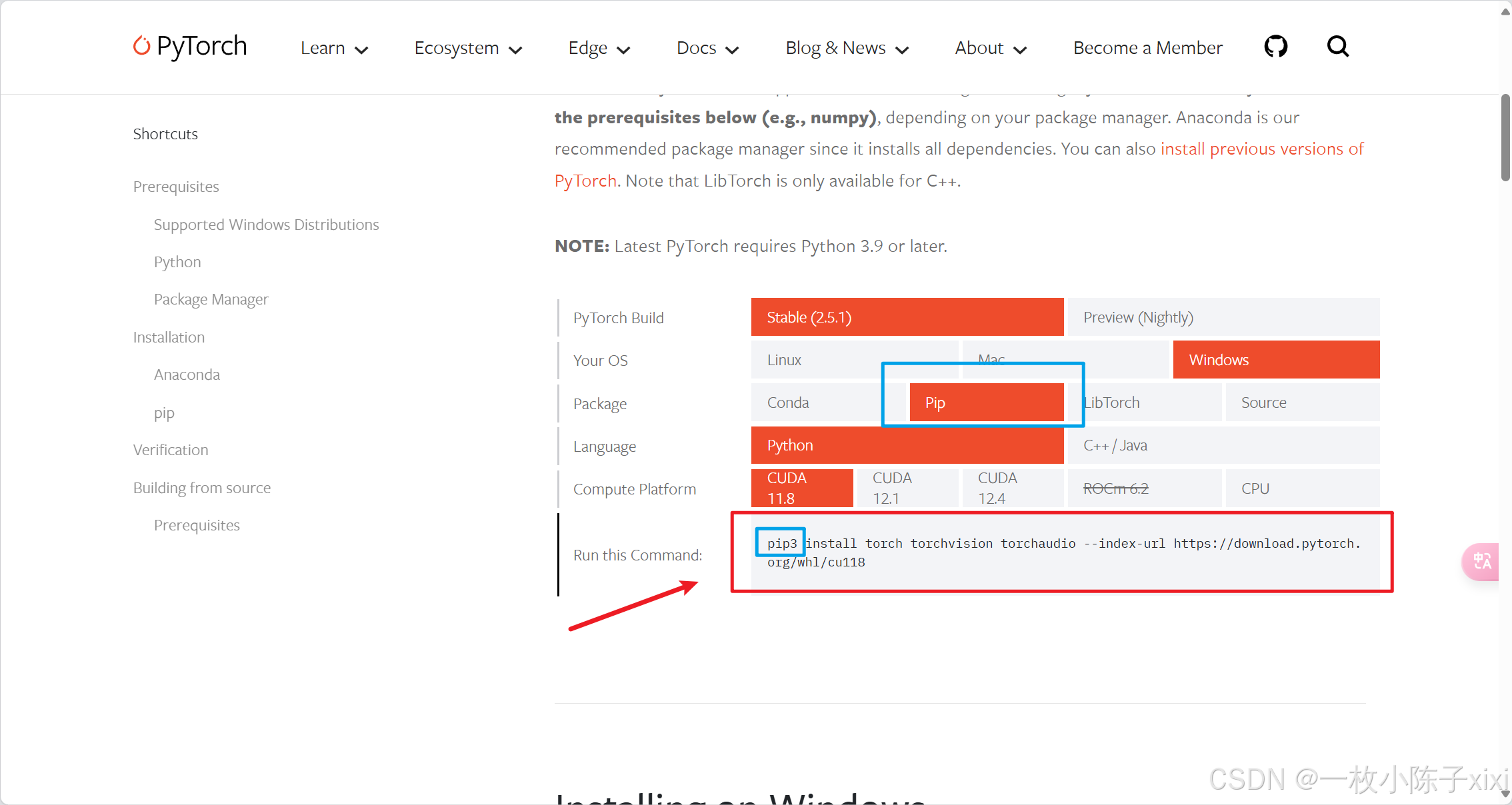Open the GitHub icon link
Viewport: 1512px width, 805px height.
click(1275, 47)
